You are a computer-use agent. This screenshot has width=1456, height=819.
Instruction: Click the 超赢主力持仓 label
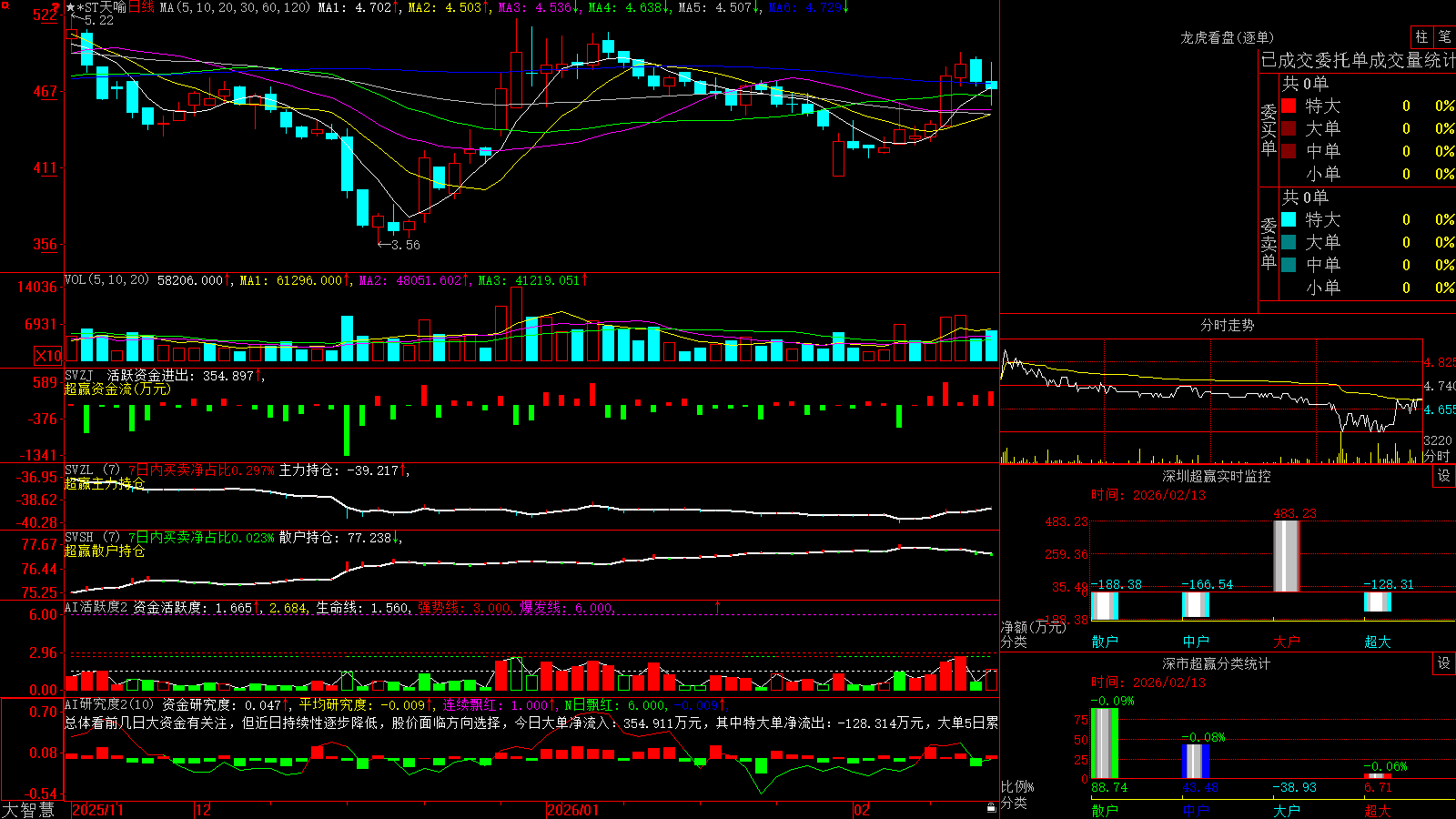click(105, 483)
